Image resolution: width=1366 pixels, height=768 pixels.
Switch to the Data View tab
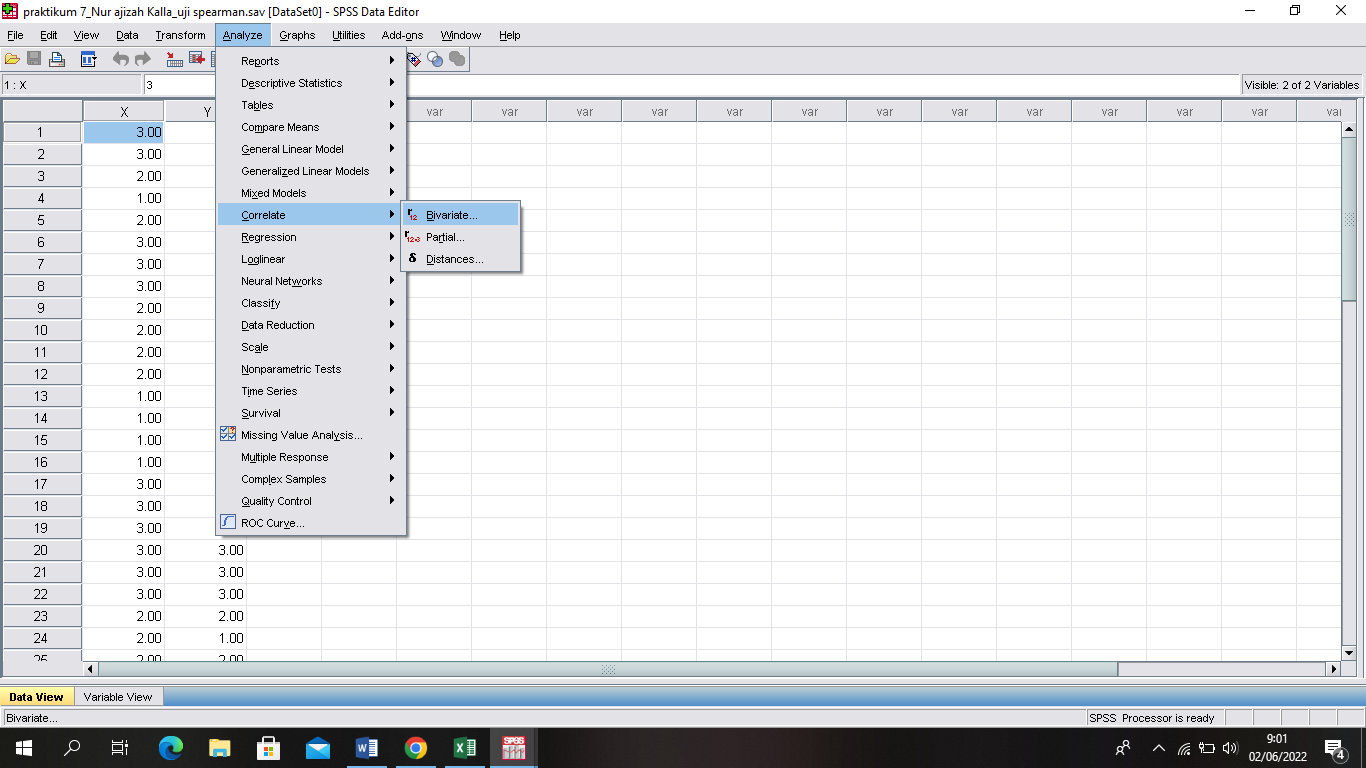click(x=36, y=697)
